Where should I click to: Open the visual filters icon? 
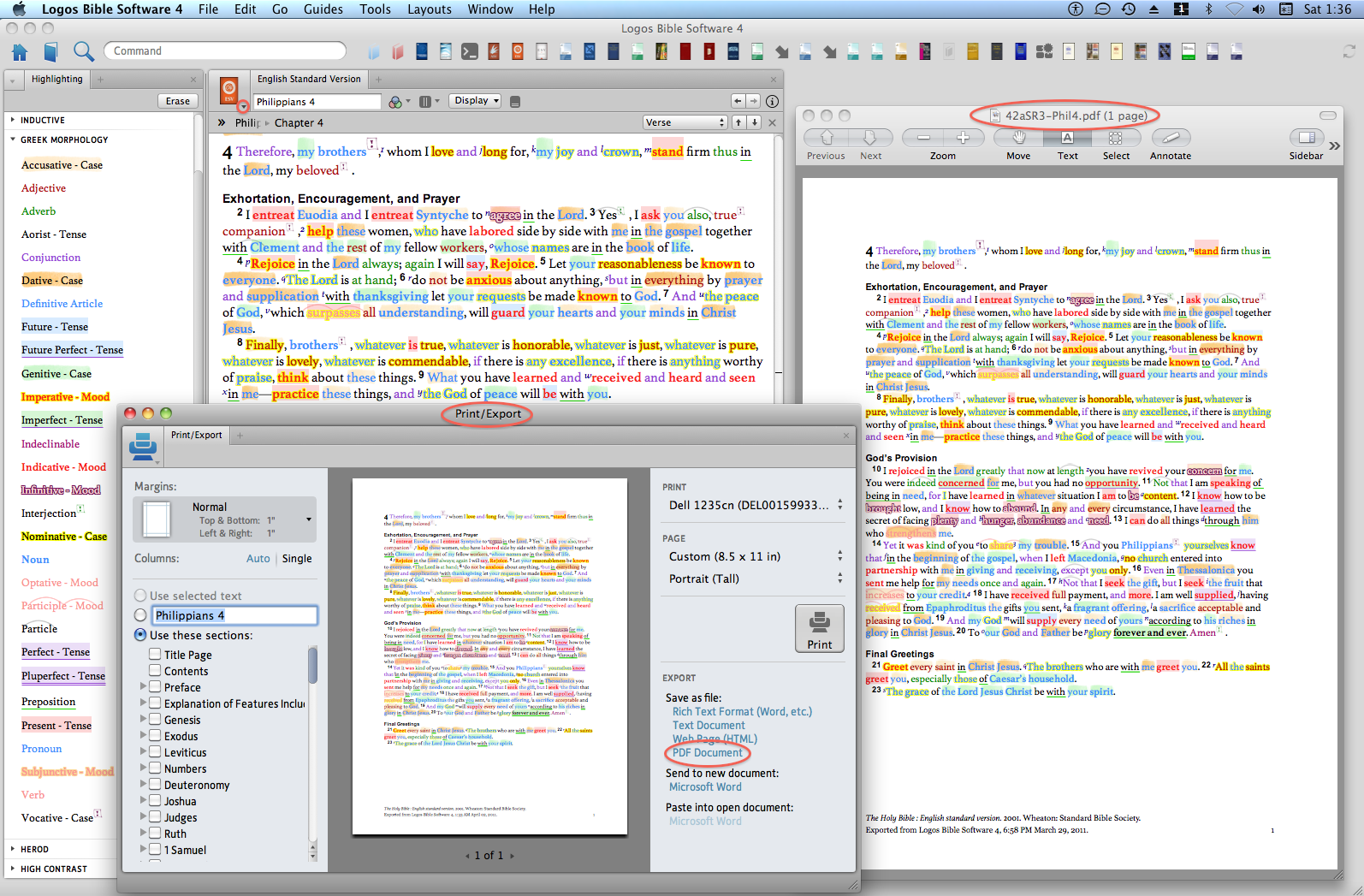point(395,102)
